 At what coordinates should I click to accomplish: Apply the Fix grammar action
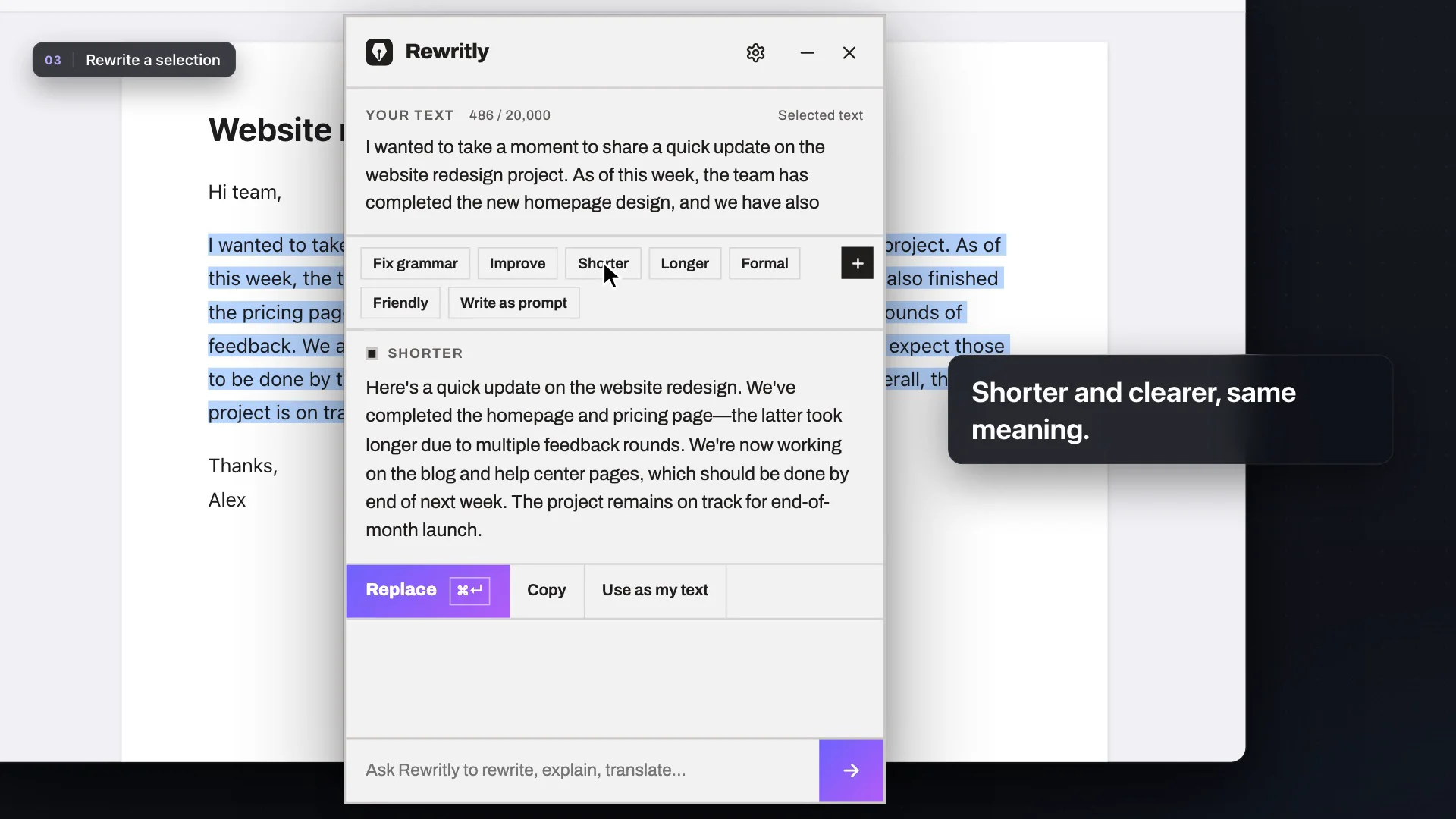(415, 263)
